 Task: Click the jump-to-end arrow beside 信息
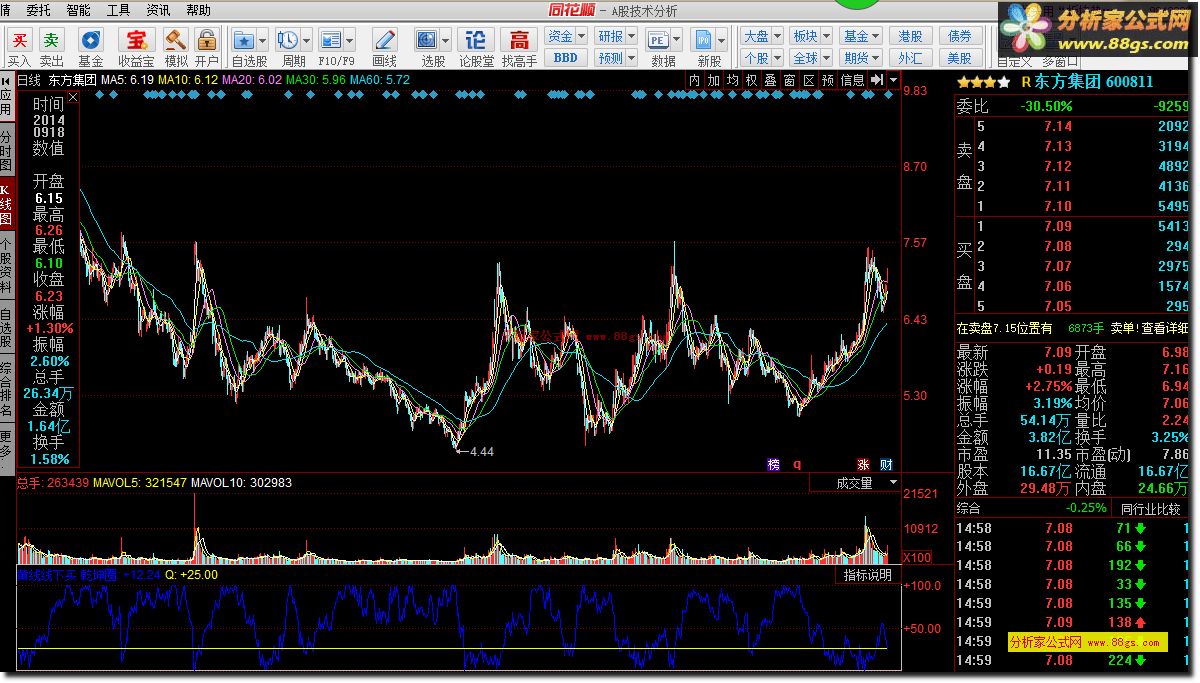(876, 80)
